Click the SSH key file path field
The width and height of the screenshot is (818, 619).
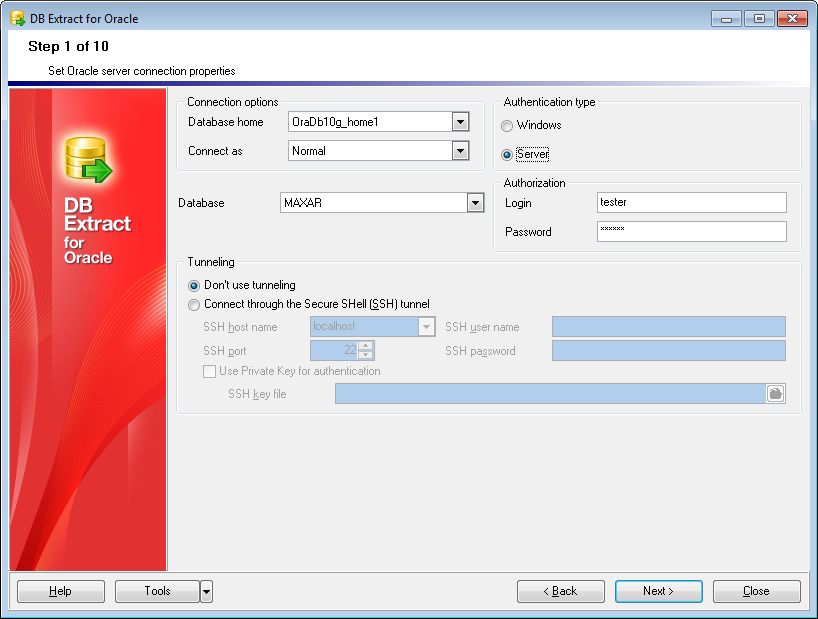tap(550, 394)
